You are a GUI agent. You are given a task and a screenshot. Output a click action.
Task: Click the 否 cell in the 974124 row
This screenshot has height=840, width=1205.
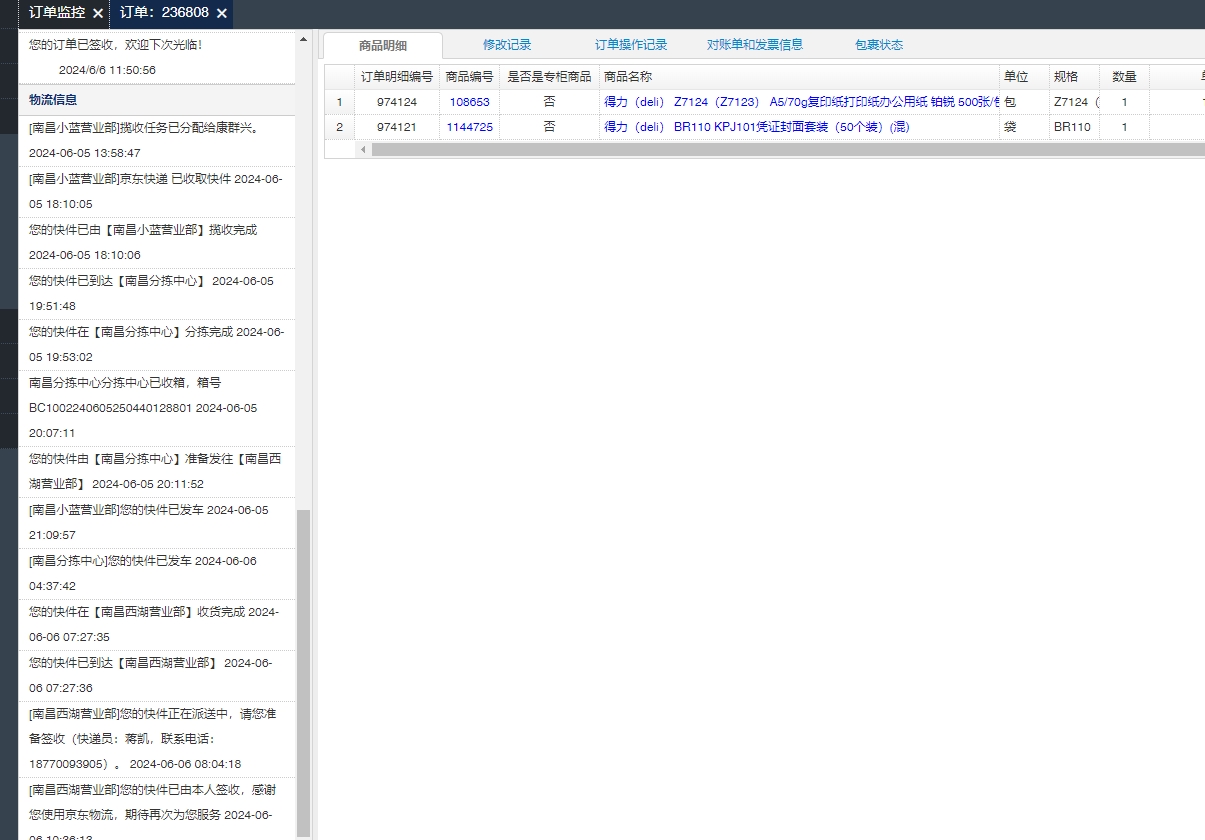[550, 102]
